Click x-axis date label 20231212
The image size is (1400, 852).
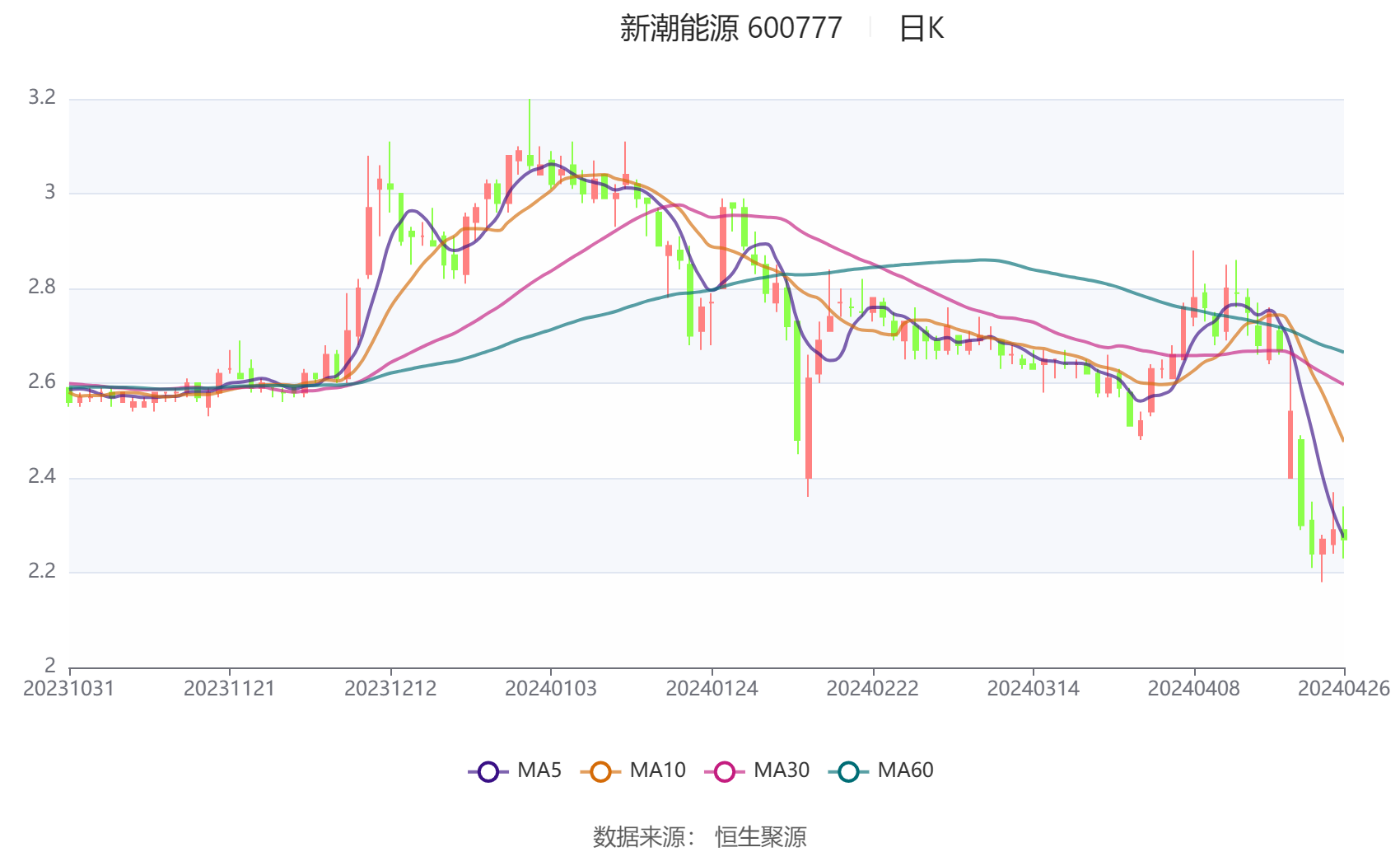tap(390, 689)
